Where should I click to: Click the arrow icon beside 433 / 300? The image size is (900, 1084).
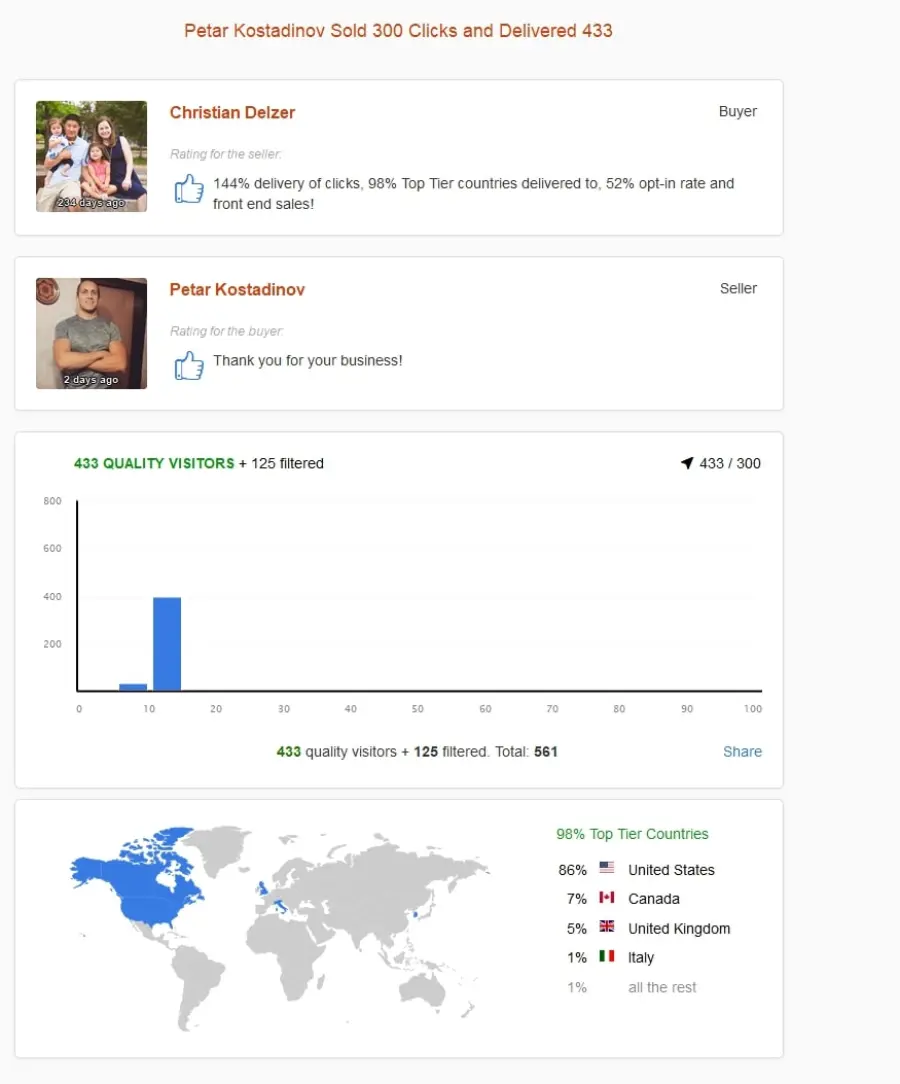tap(686, 463)
